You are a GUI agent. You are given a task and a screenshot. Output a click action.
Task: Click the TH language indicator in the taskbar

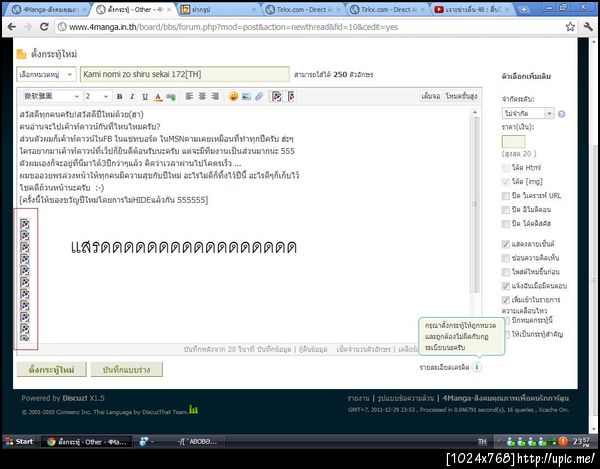point(482,441)
